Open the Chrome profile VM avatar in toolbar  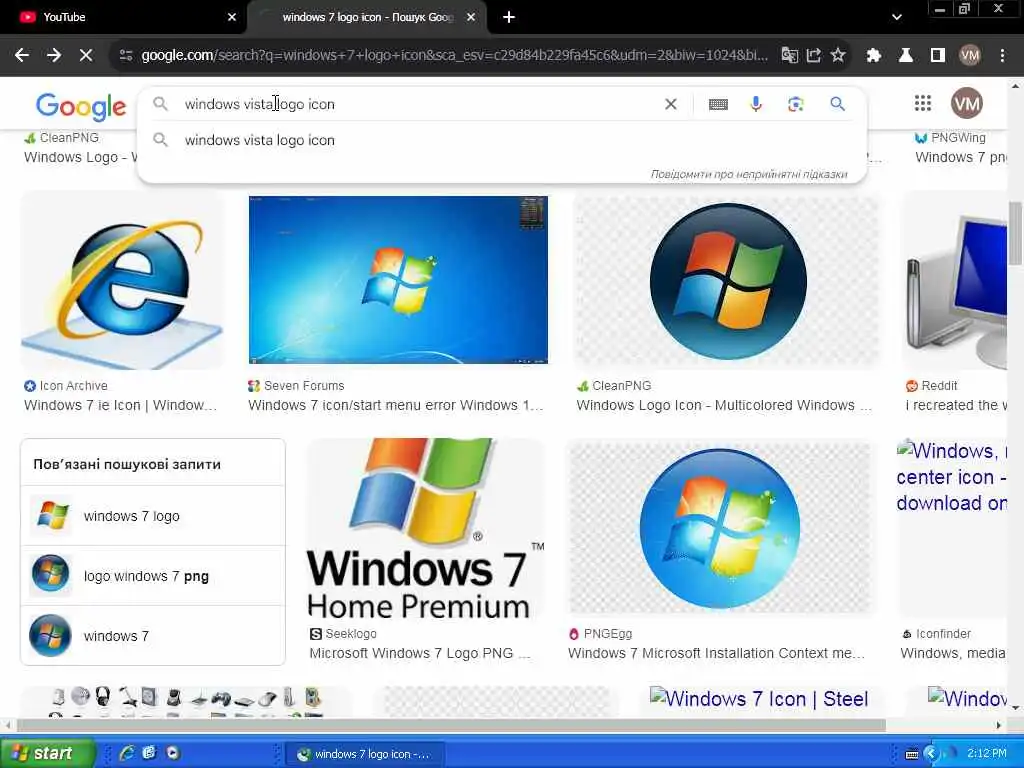tap(970, 56)
